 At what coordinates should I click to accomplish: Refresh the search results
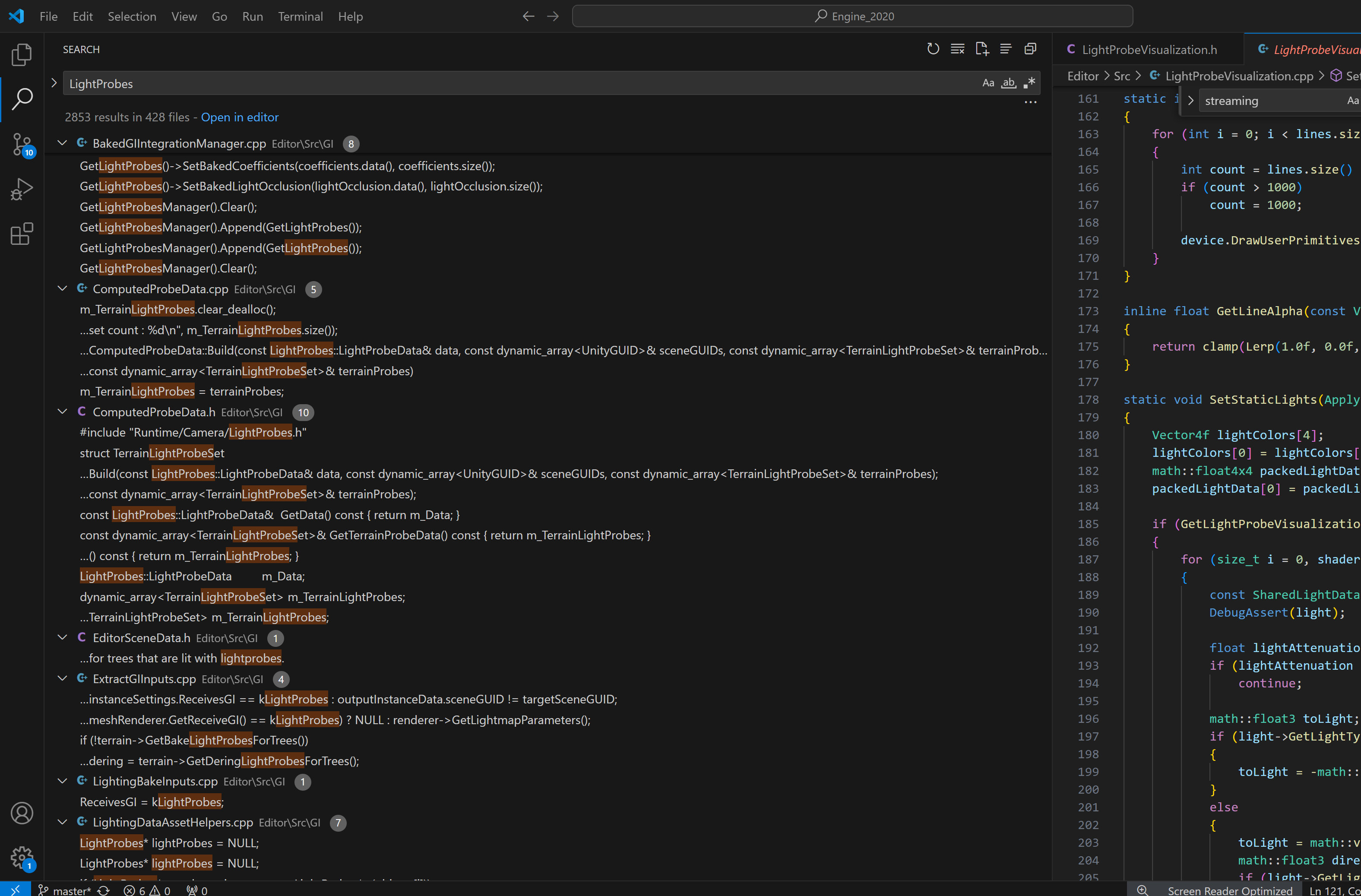(933, 49)
